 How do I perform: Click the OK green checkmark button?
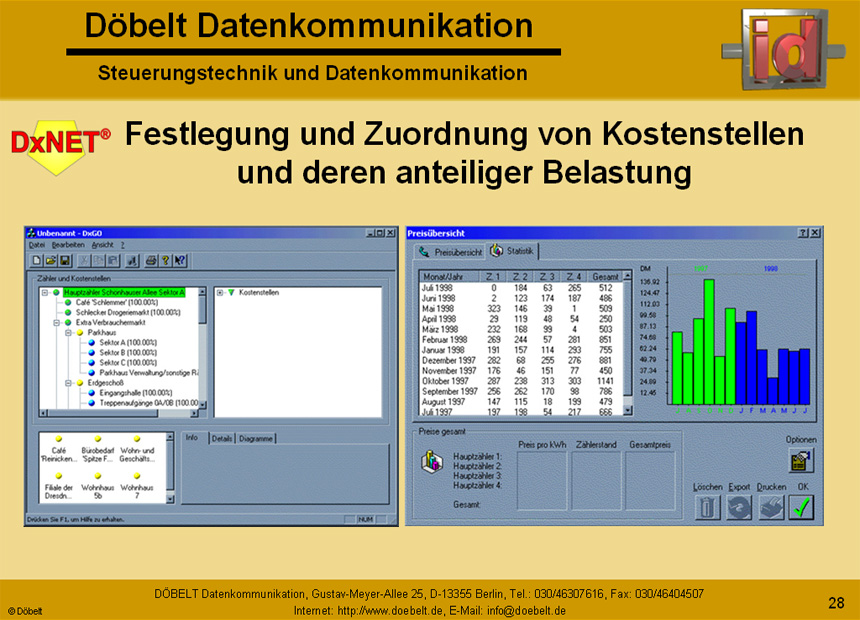[x=801, y=507]
